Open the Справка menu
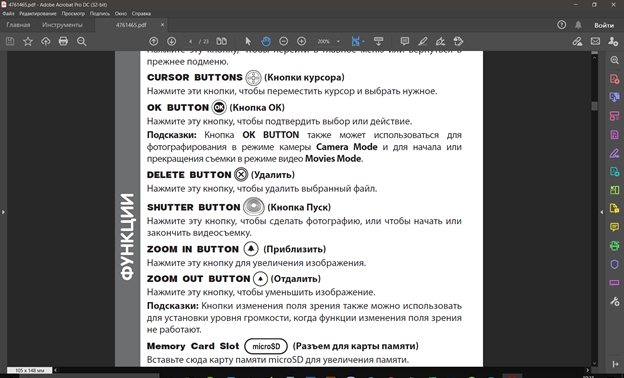The height and width of the screenshot is (378, 624). (141, 14)
